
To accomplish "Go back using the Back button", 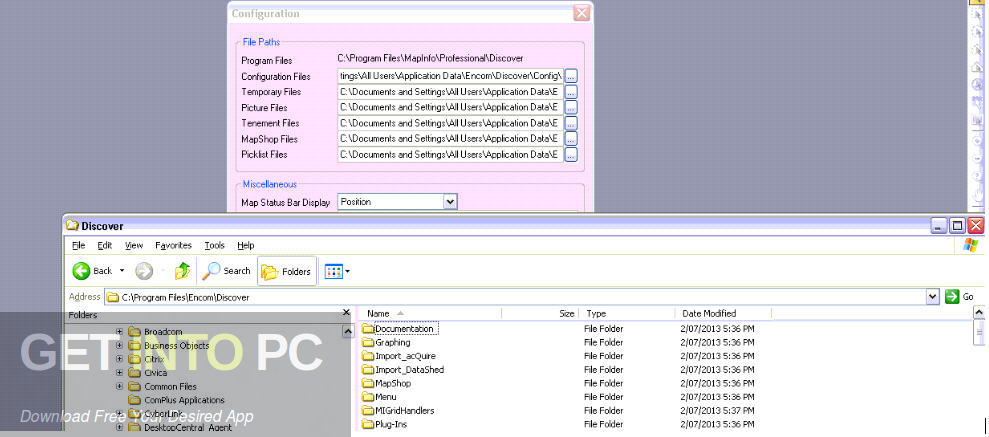I will click(92, 271).
